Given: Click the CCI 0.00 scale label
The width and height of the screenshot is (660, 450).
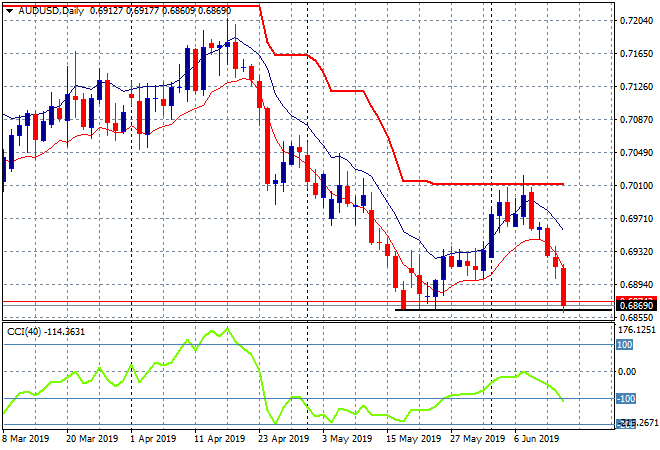Looking at the screenshot, I should coord(627,372).
